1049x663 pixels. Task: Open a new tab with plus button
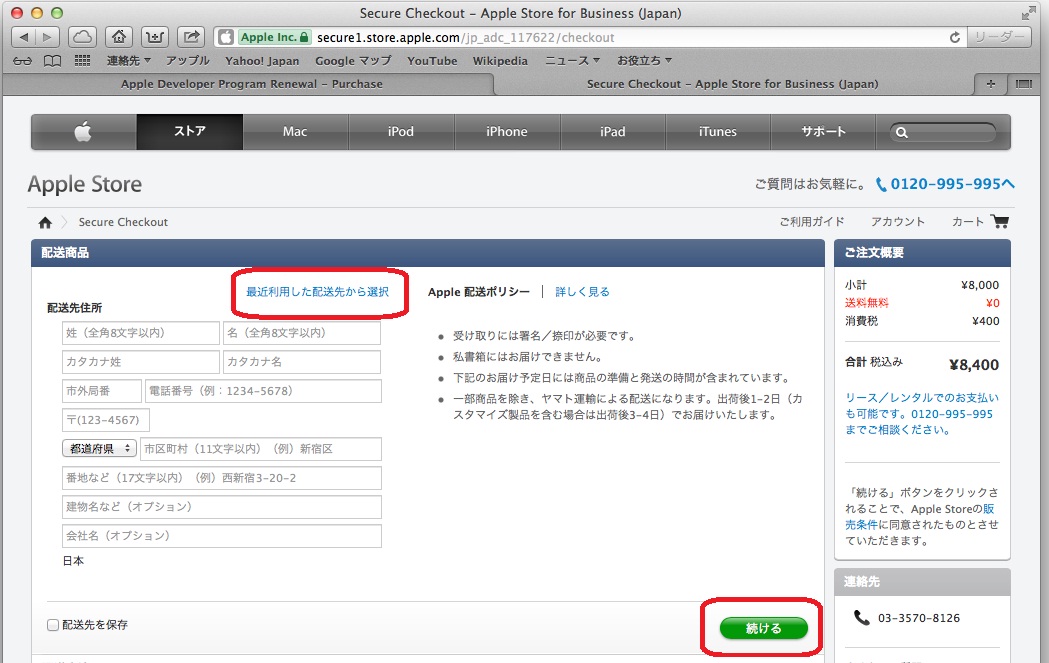pos(991,84)
